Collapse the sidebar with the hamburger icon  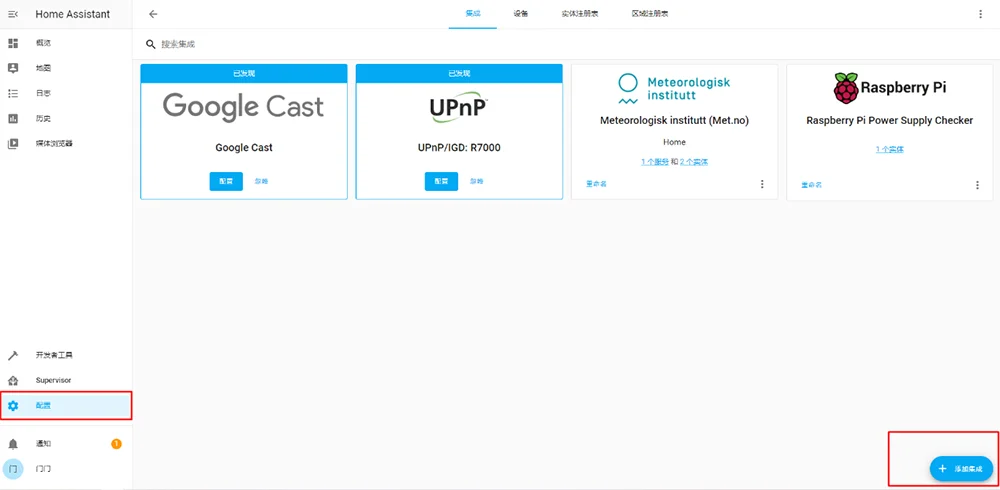(x=13, y=14)
